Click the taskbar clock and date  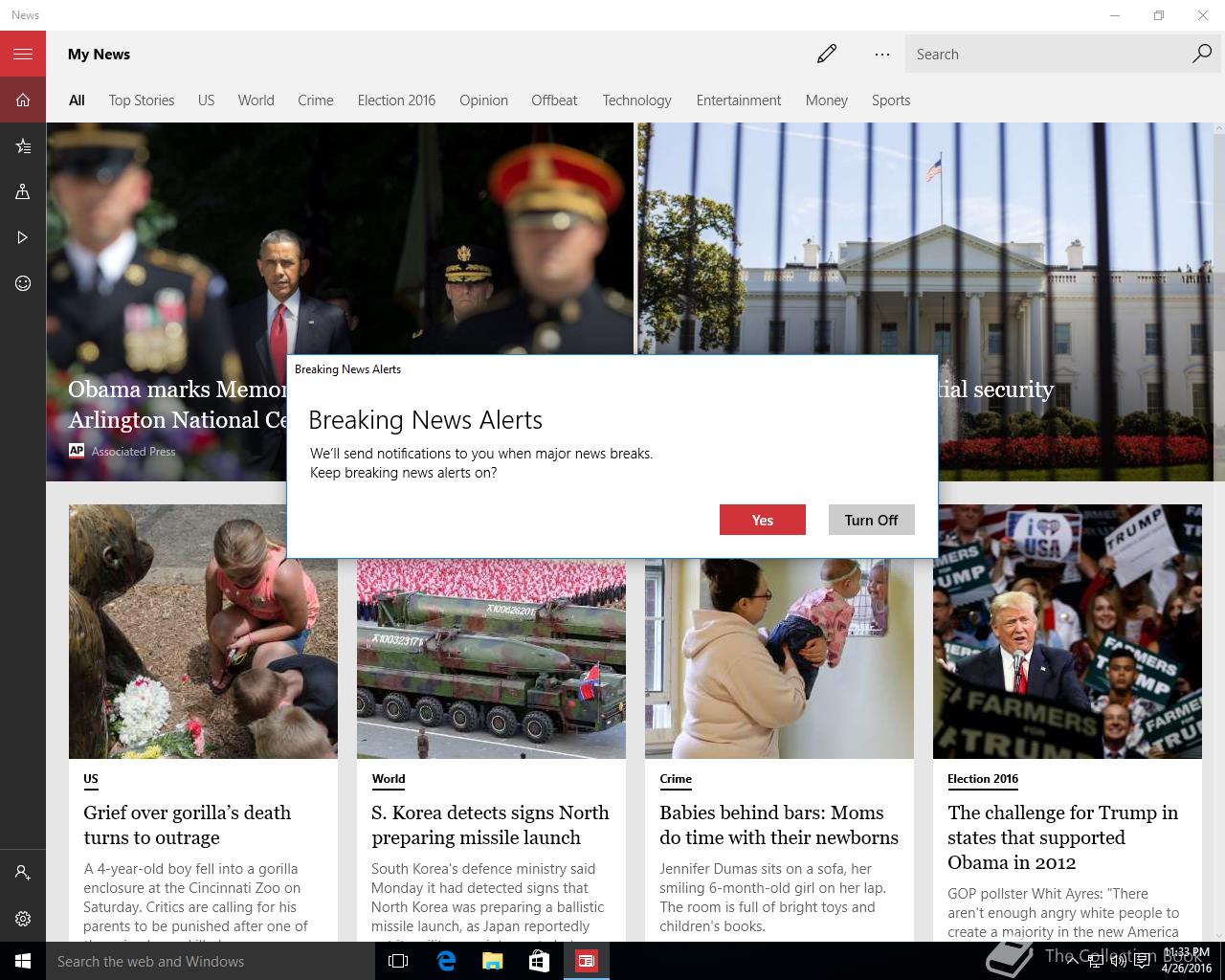click(x=1186, y=961)
